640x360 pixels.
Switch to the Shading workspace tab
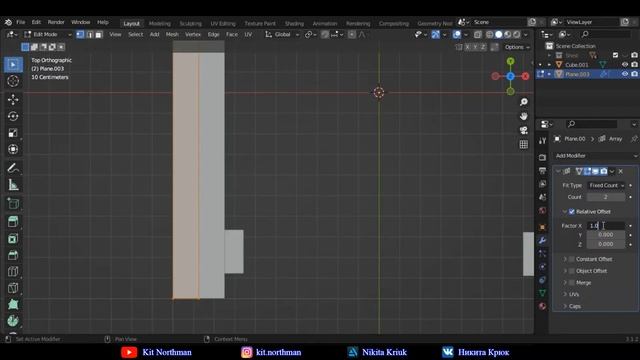294,24
